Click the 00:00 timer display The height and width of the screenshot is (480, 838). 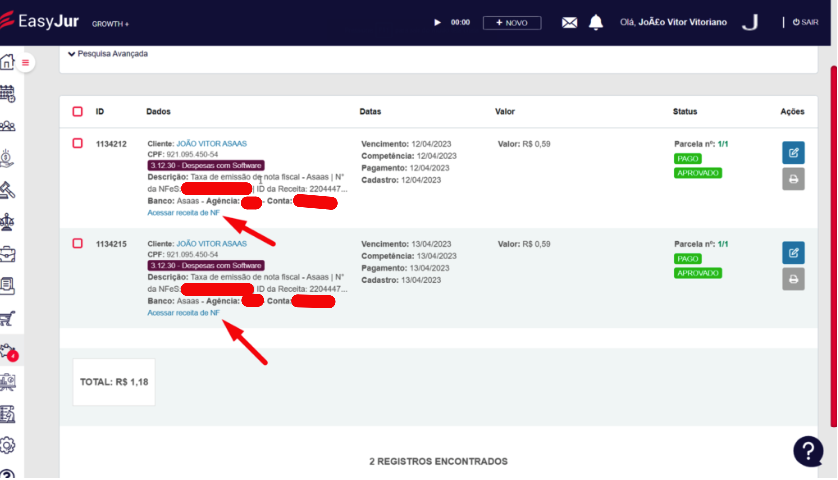coord(460,22)
